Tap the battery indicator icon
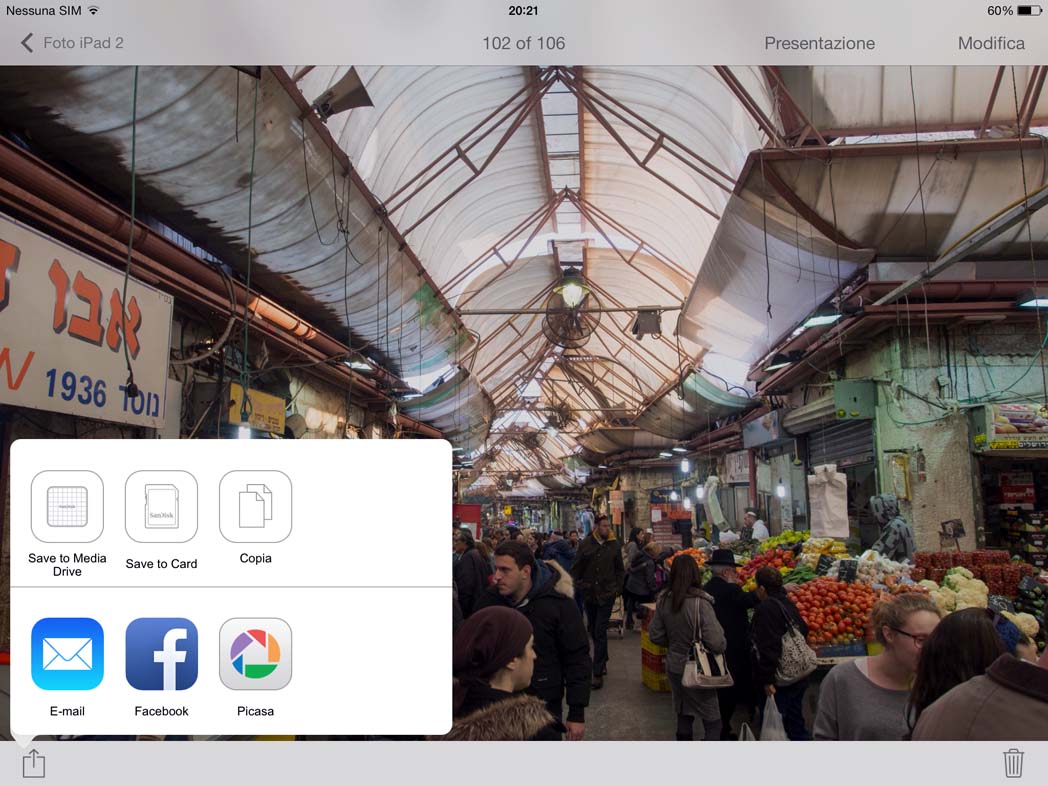 pos(1029,10)
